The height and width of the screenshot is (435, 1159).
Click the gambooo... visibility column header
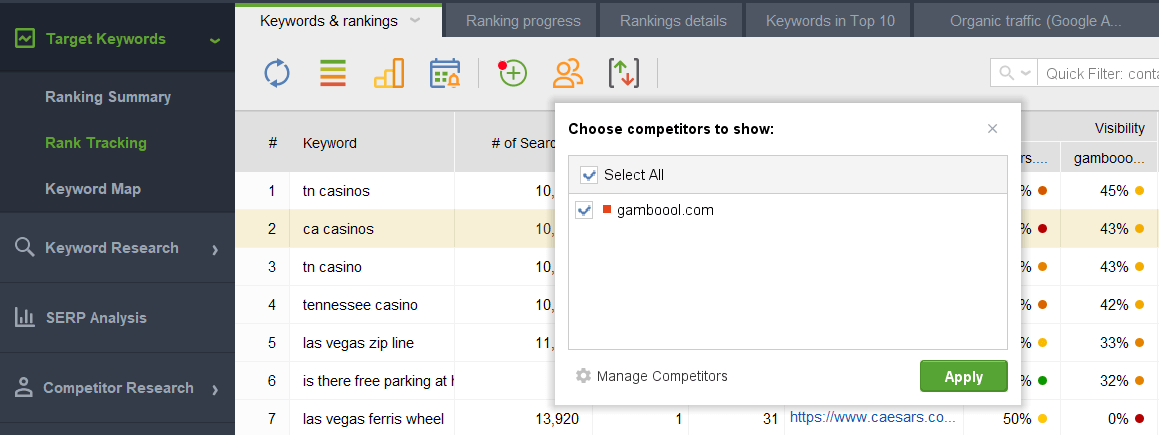(1109, 158)
